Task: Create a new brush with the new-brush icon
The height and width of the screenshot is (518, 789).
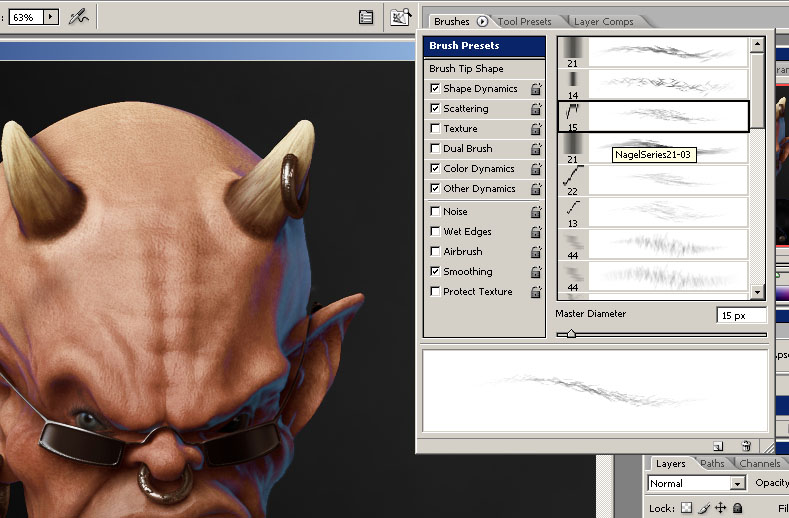Action: coord(718,446)
